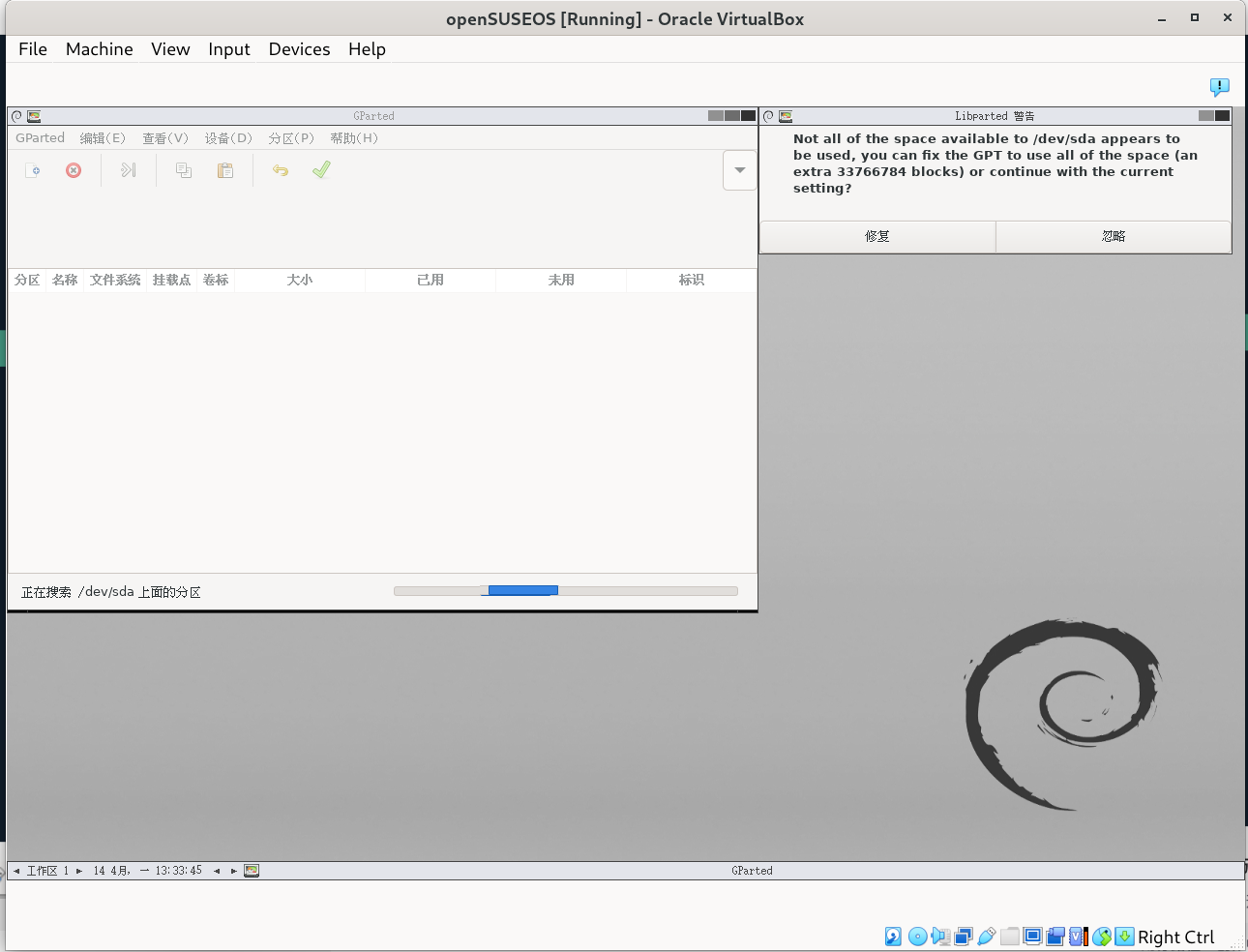
Task: Click the VirtualBox notification center icon
Action: pyautogui.click(x=1220, y=87)
